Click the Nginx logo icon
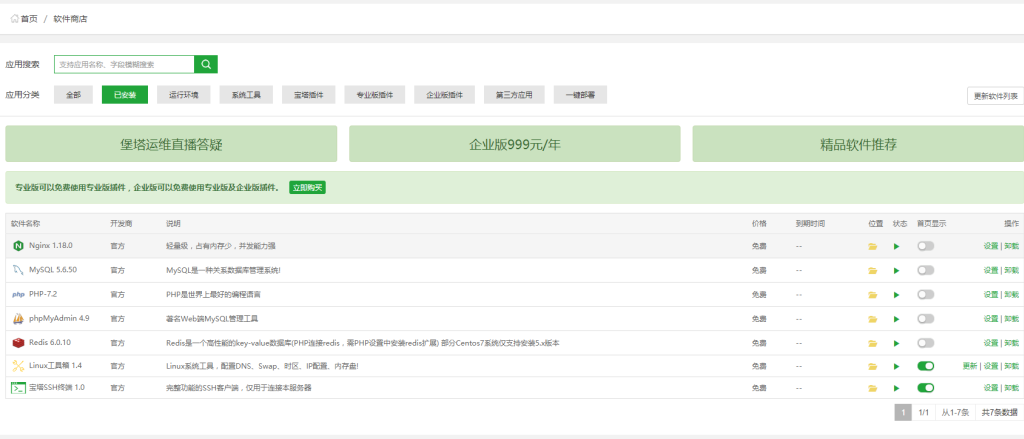1024x439 pixels. click(18, 246)
